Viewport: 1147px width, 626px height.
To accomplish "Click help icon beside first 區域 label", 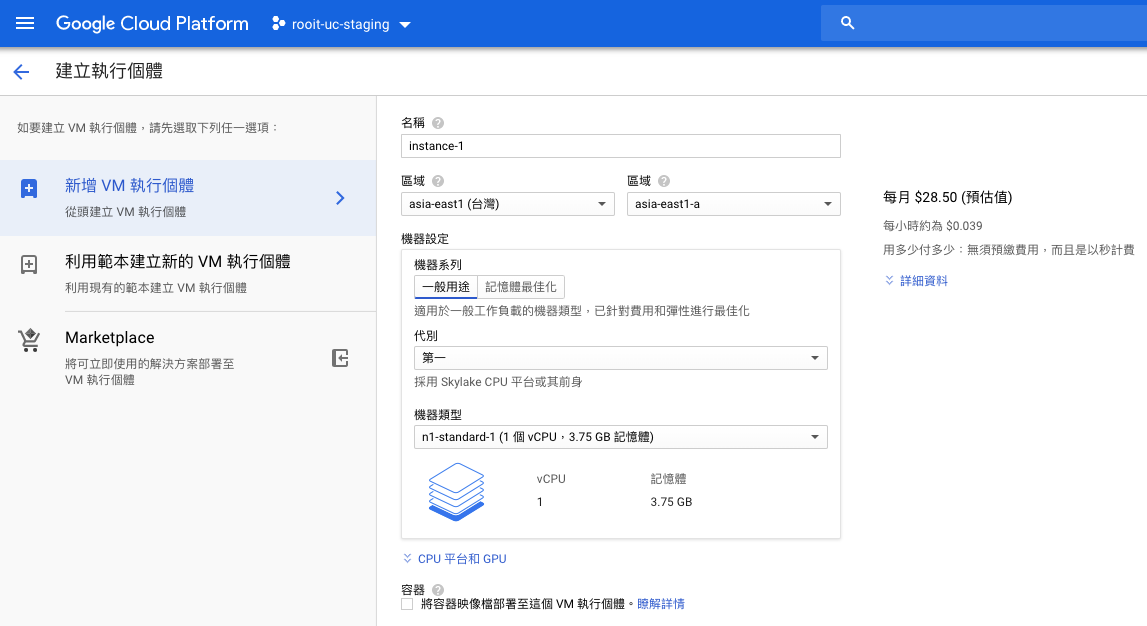I will tap(437, 181).
